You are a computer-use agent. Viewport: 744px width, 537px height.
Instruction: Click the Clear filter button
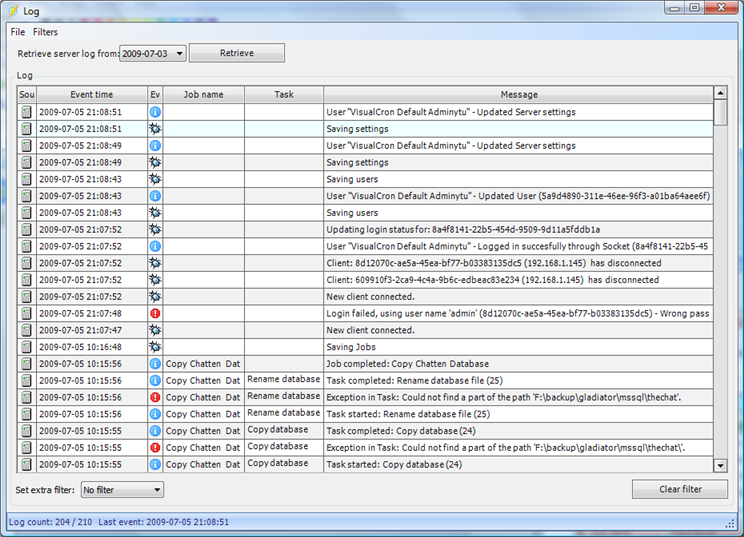coord(680,489)
